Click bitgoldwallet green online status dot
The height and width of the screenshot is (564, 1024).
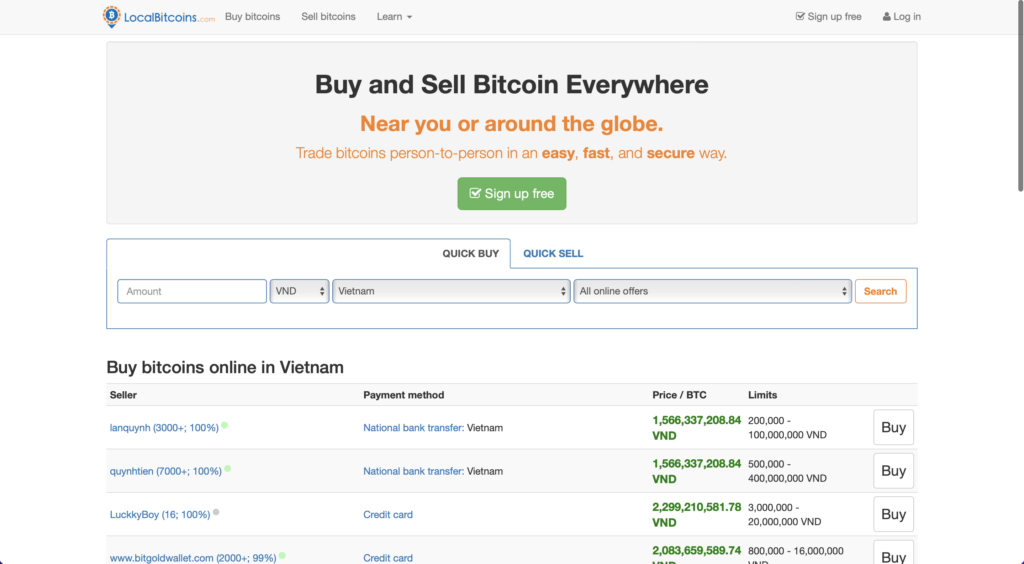click(282, 556)
